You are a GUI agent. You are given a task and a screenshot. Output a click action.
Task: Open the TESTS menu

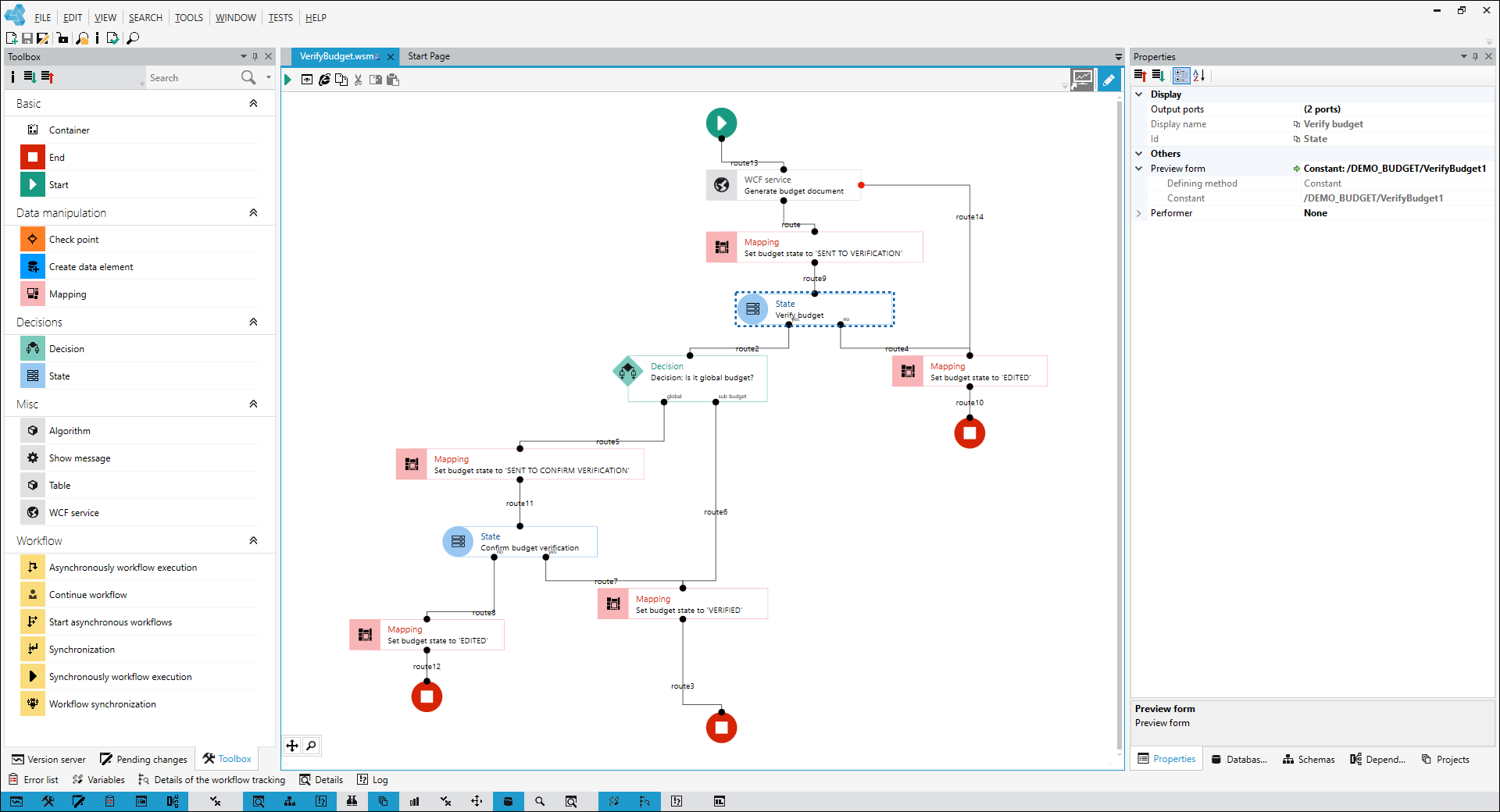[280, 17]
